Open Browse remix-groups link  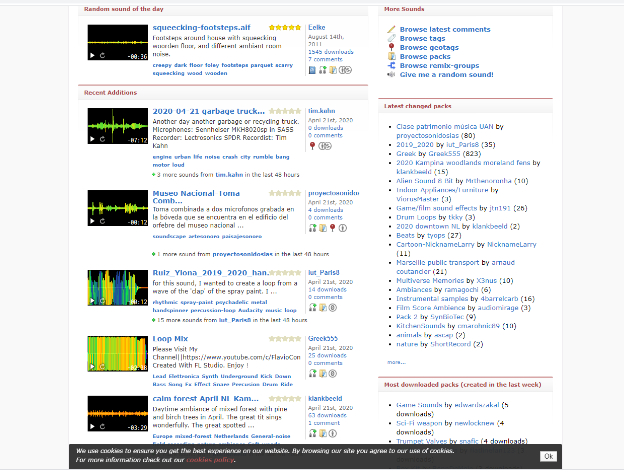coord(439,66)
